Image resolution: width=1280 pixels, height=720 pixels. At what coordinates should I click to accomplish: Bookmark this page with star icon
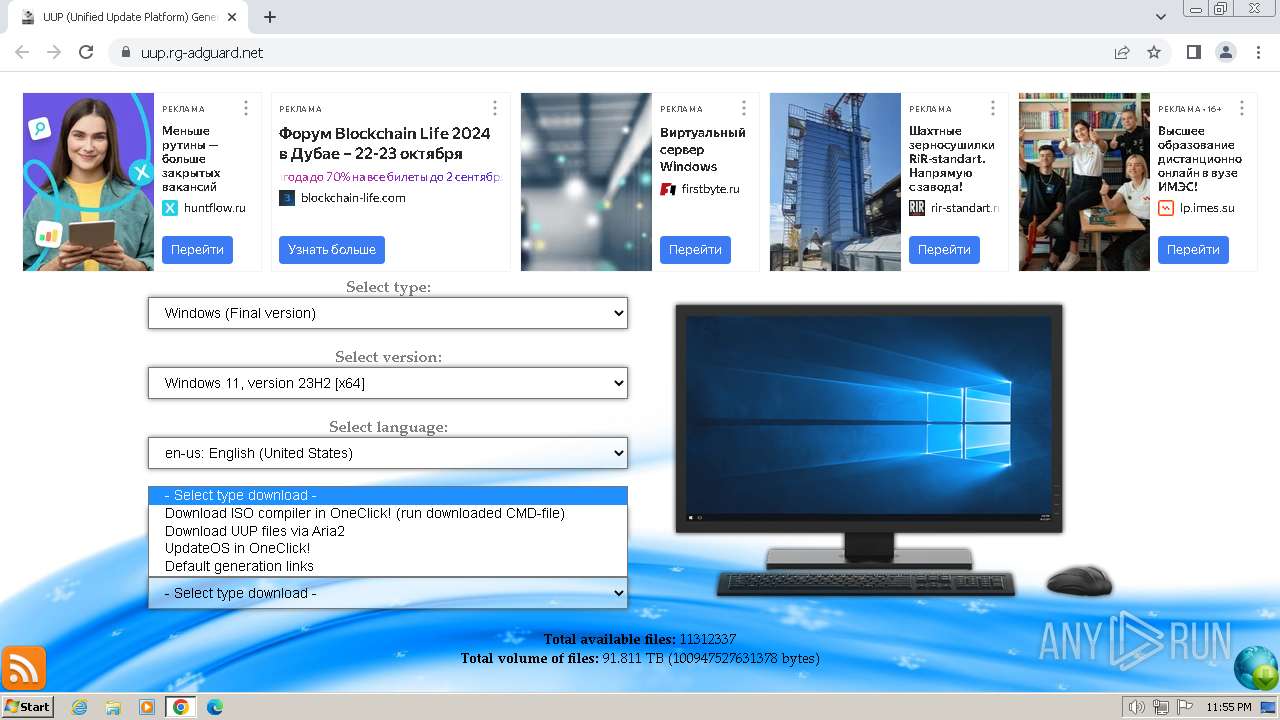point(1154,52)
